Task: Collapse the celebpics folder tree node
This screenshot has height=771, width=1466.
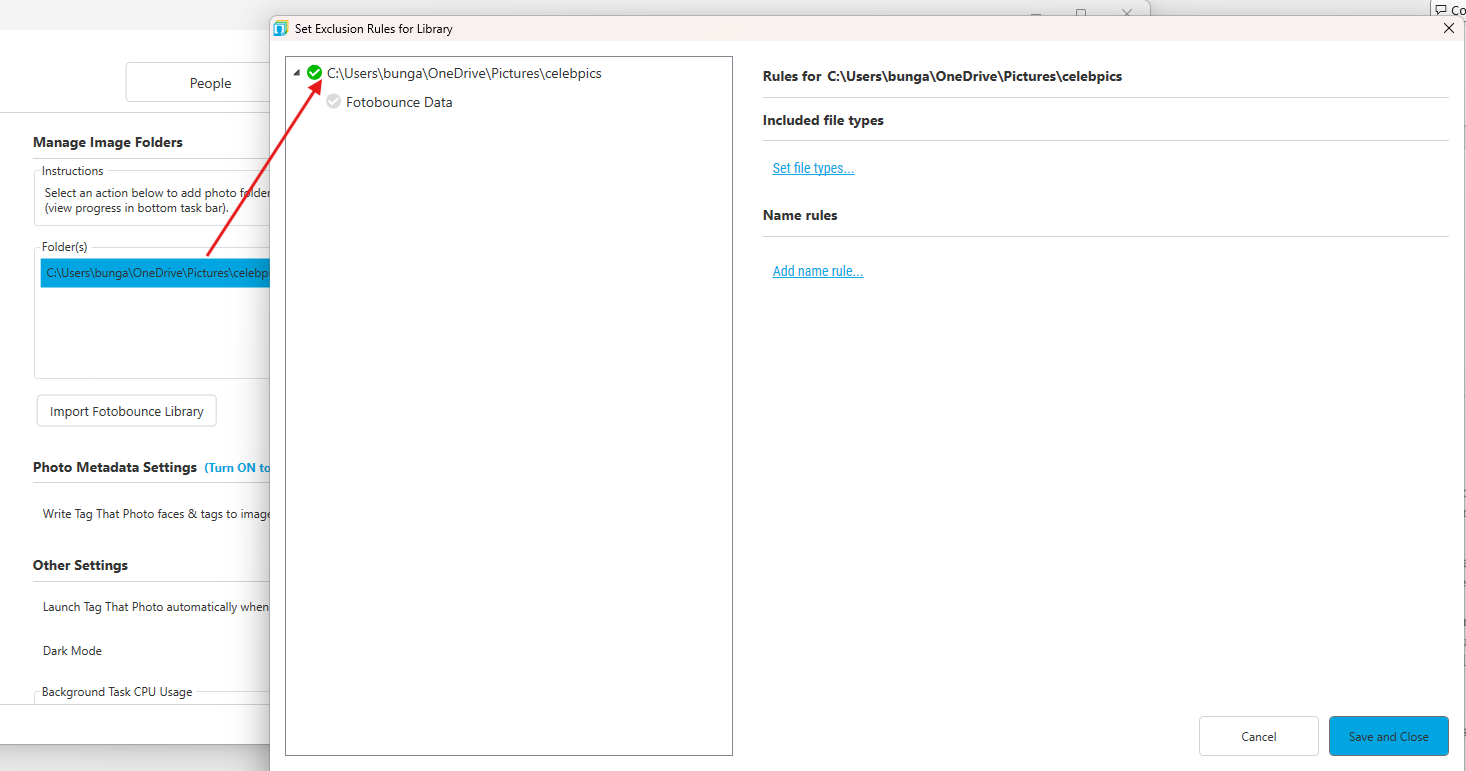Action: tap(295, 72)
